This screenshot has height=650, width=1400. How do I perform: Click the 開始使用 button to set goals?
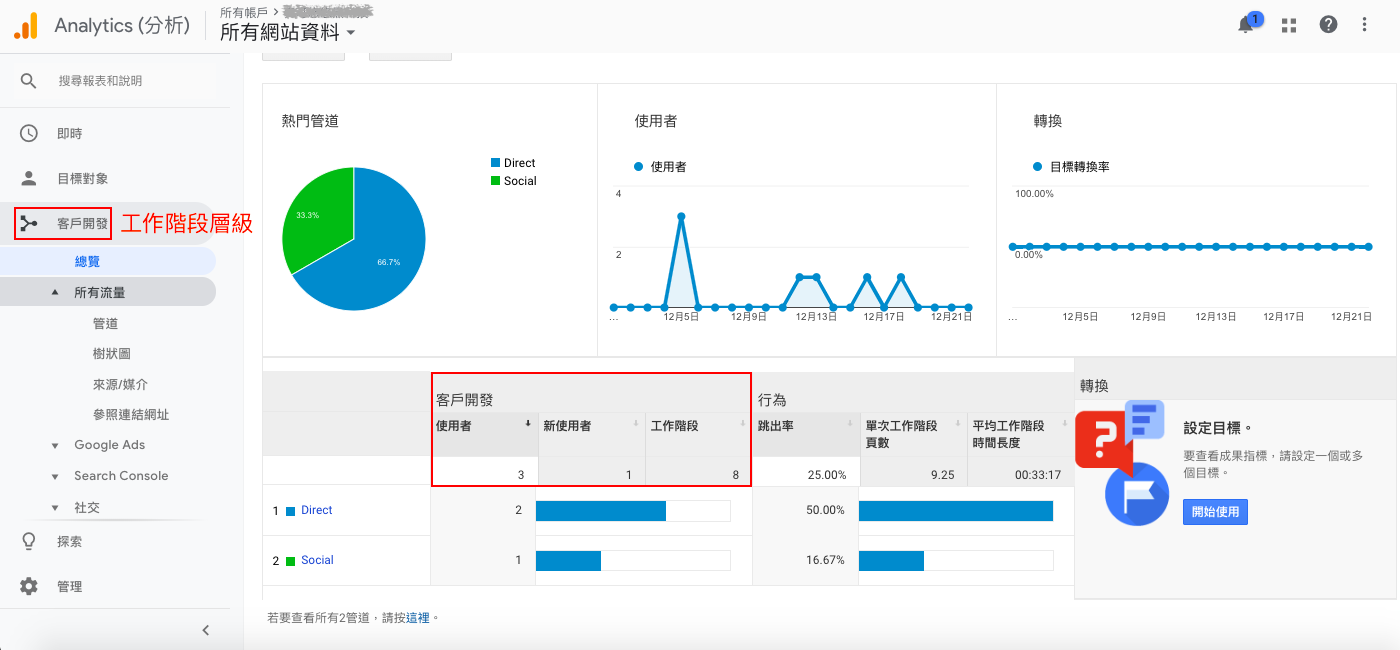click(1214, 511)
